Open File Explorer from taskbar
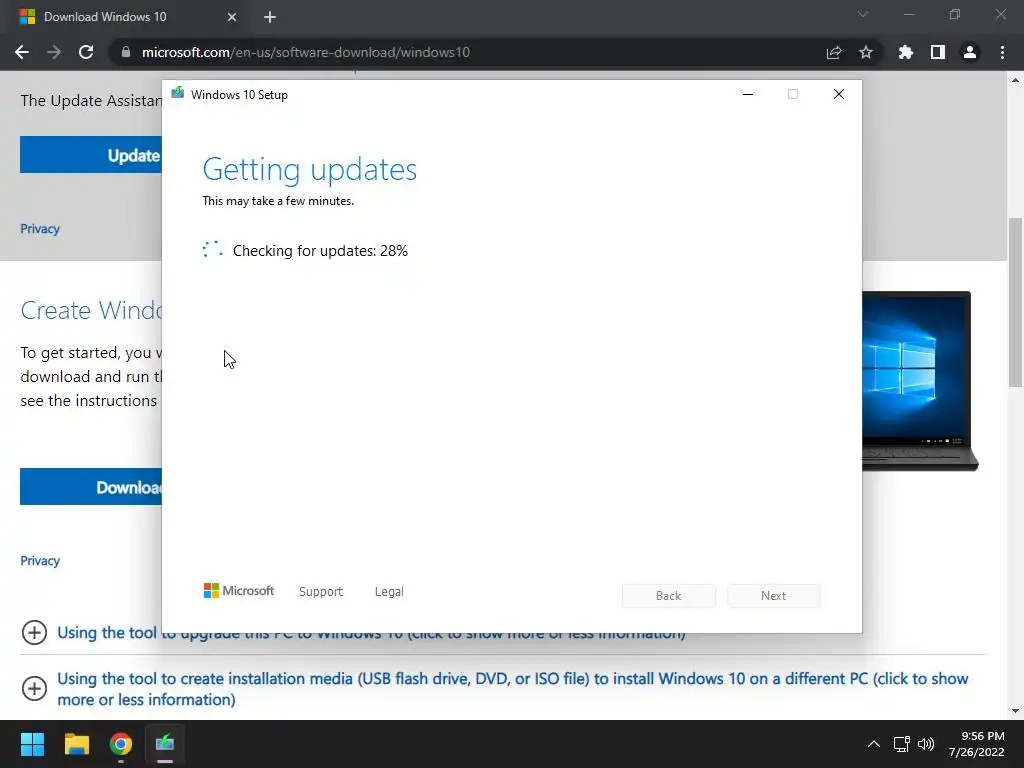 coord(76,744)
